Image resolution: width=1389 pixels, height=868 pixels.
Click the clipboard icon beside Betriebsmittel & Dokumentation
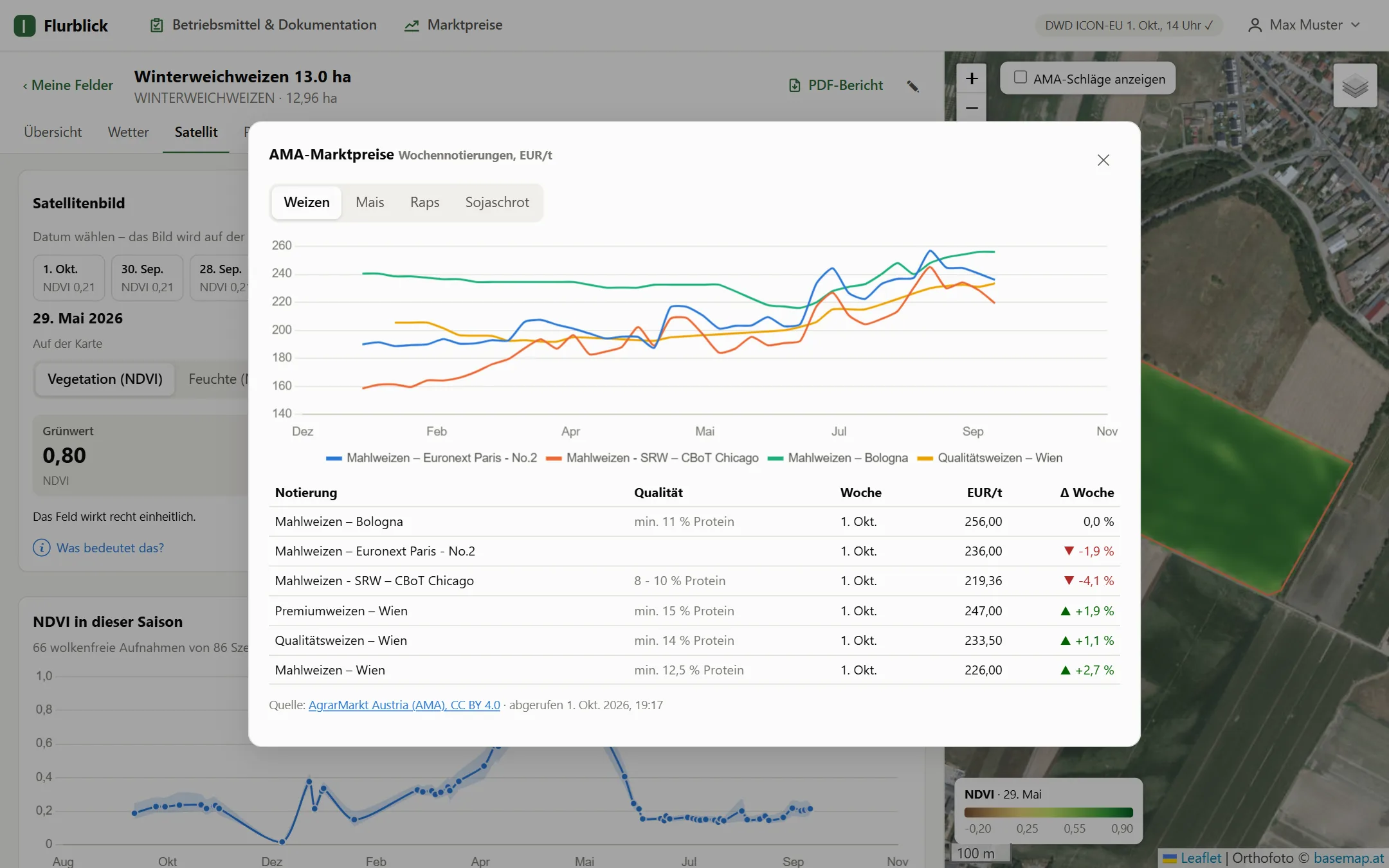click(x=156, y=25)
